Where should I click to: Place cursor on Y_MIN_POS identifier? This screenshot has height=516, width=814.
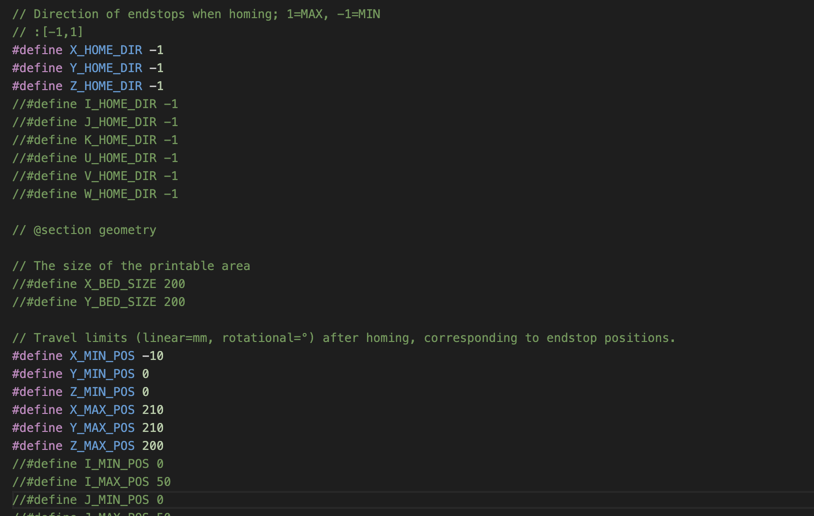coord(101,374)
